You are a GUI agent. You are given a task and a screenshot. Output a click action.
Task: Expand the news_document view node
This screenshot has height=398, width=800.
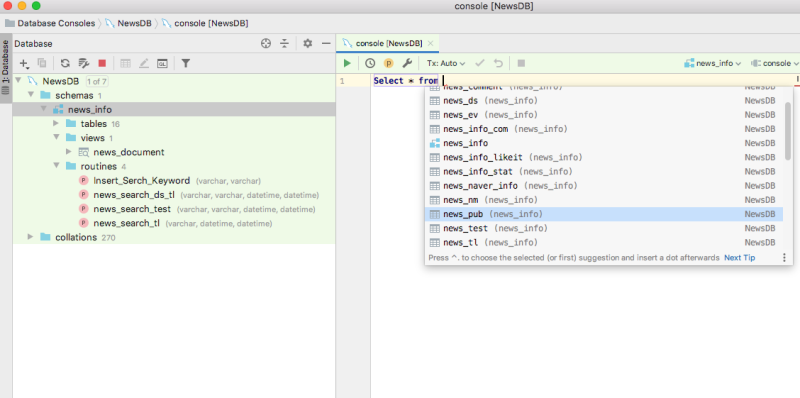point(69,152)
